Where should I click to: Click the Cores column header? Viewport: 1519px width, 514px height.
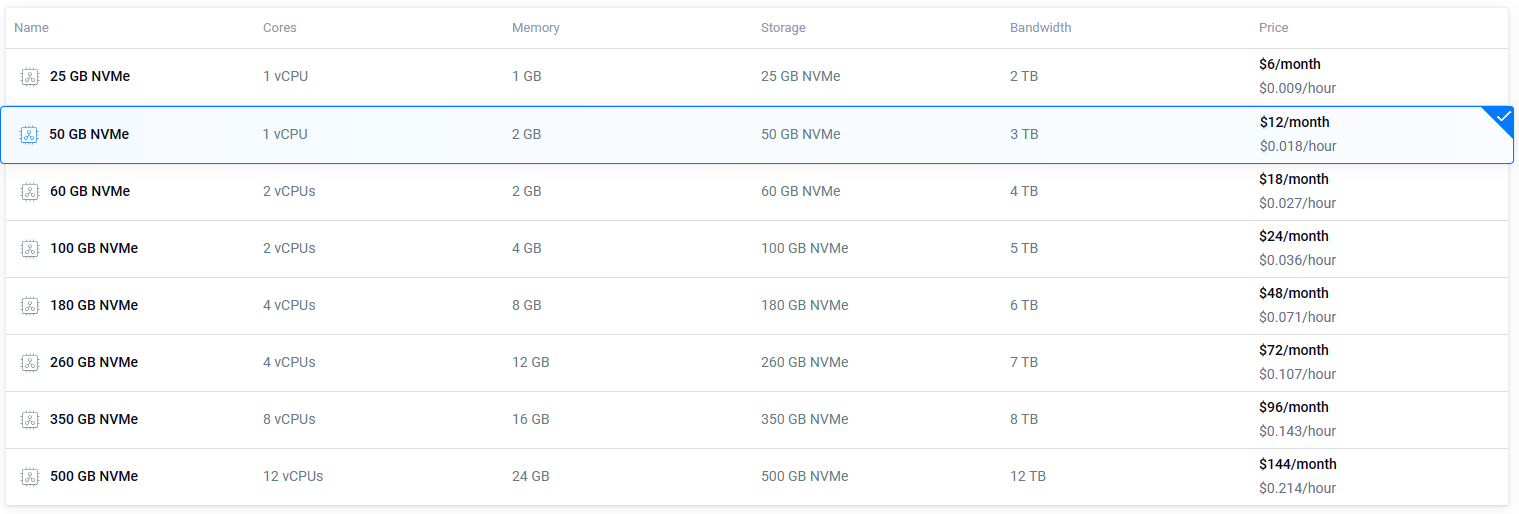pyautogui.click(x=280, y=28)
